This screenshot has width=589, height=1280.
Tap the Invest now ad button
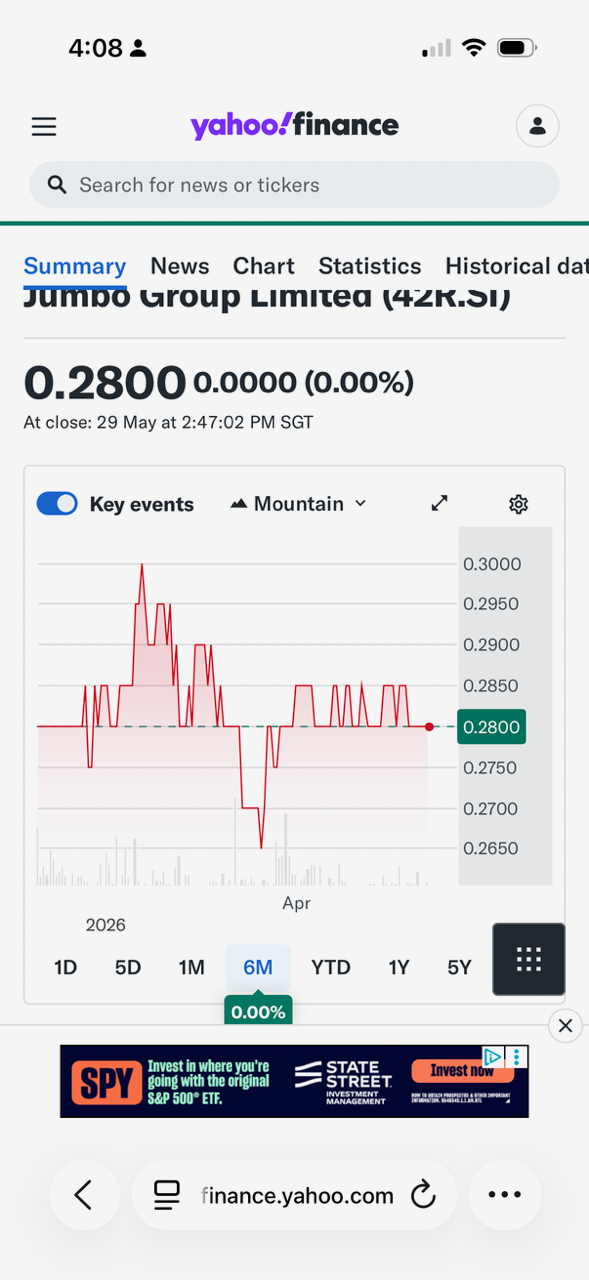coord(462,1071)
